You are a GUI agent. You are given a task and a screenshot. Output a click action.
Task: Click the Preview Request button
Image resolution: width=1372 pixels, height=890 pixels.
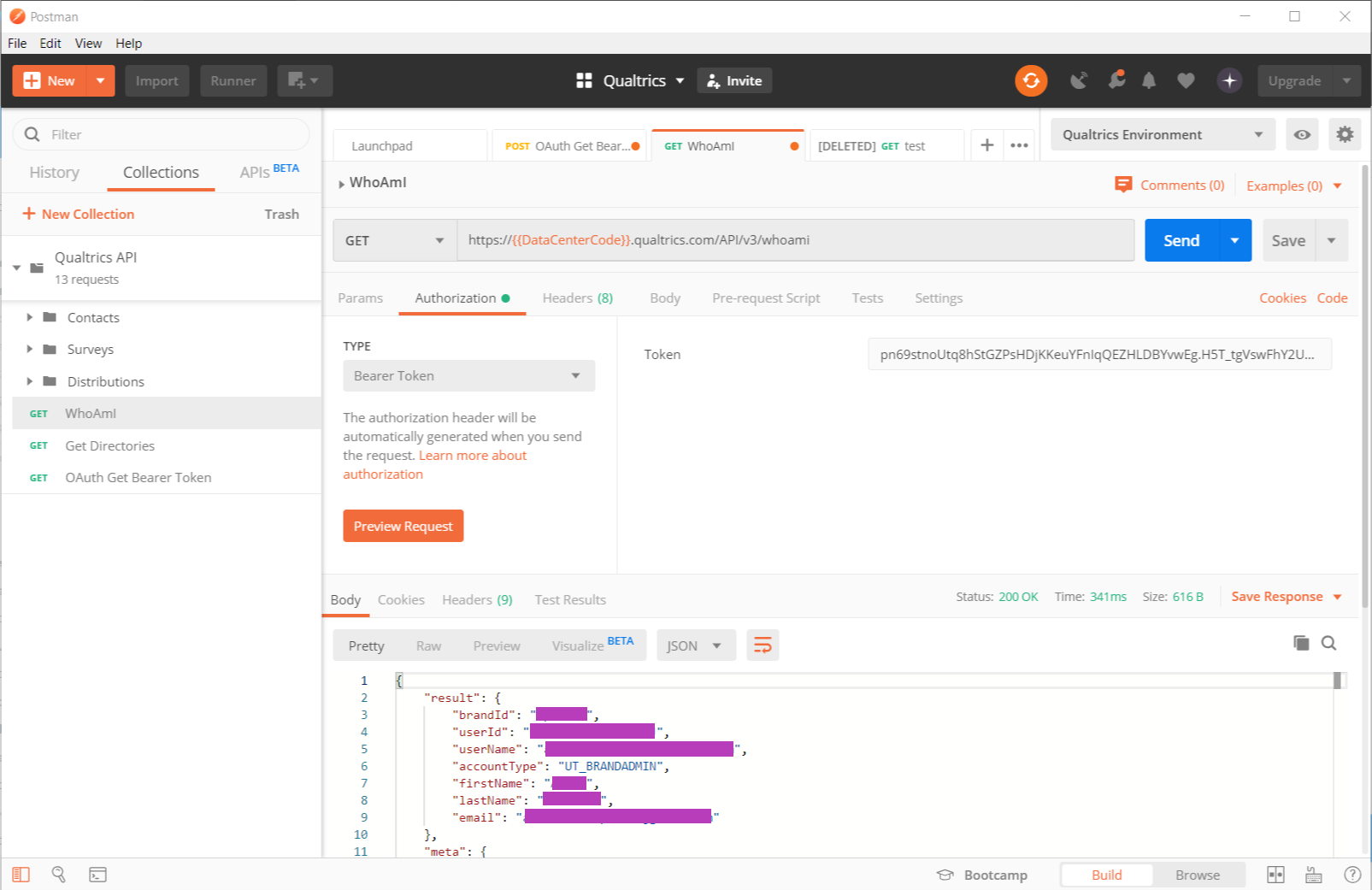403,526
